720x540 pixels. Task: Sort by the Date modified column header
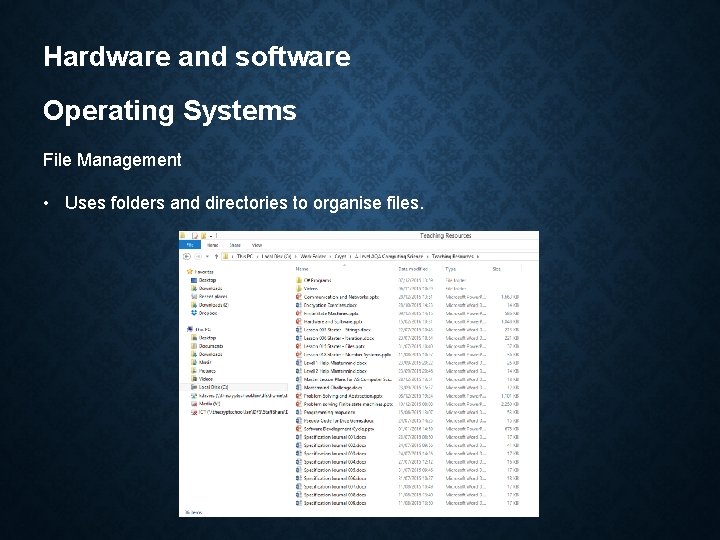tap(413, 269)
